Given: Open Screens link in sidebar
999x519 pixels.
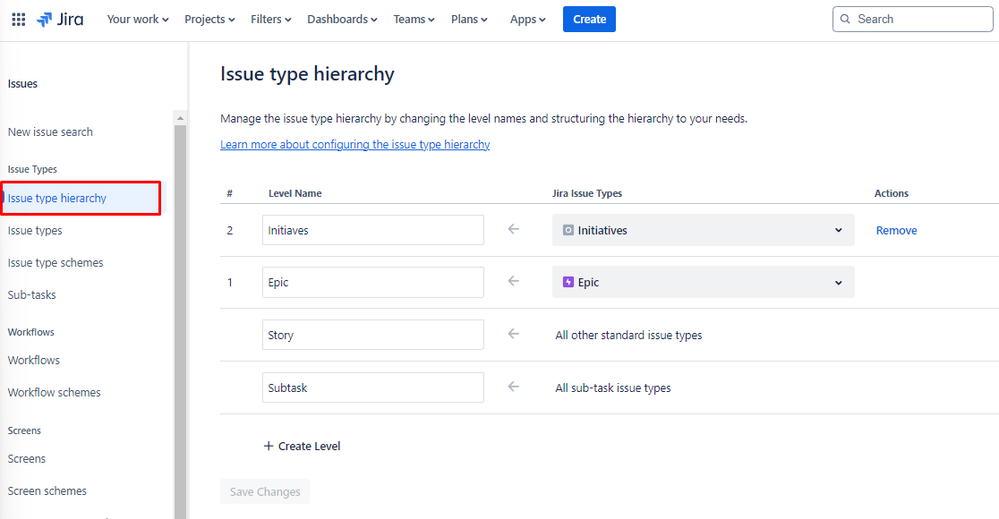Looking at the screenshot, I should click(x=27, y=459).
